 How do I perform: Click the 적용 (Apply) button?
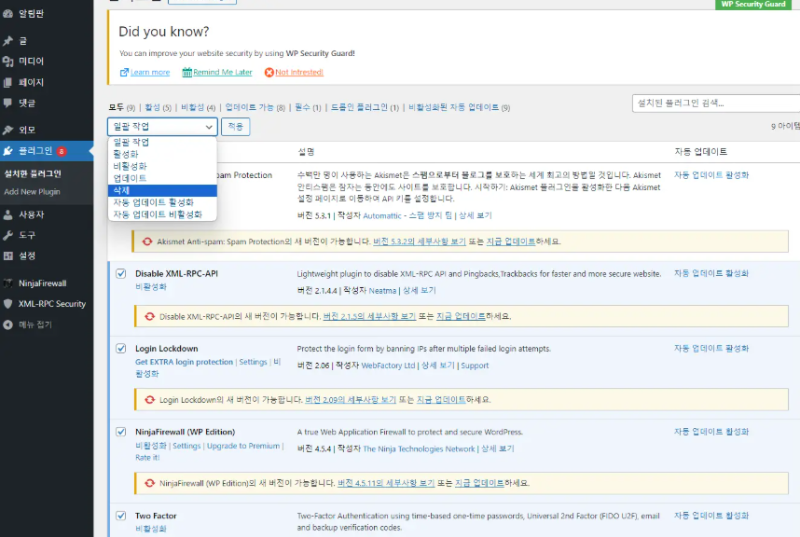click(235, 126)
